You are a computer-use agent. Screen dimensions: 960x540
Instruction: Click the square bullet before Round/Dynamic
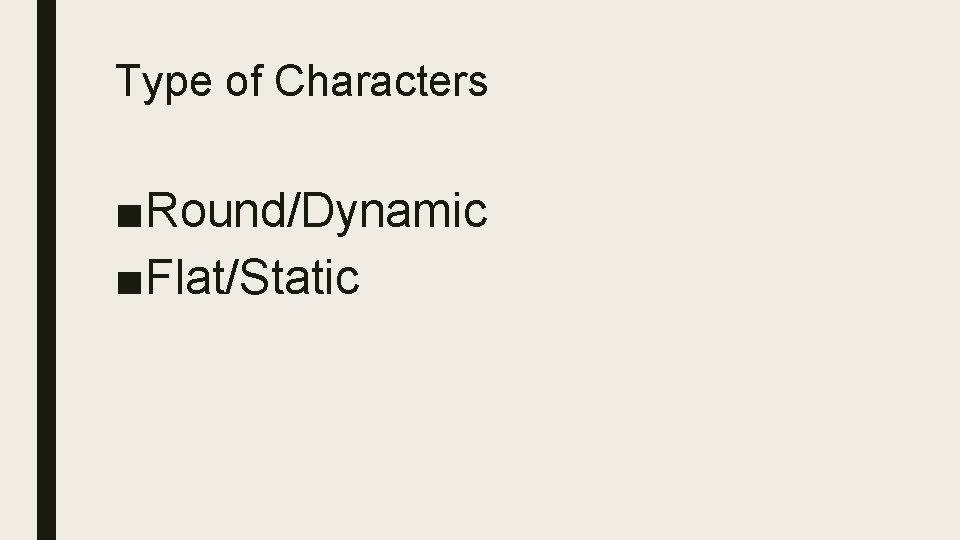pos(129,214)
